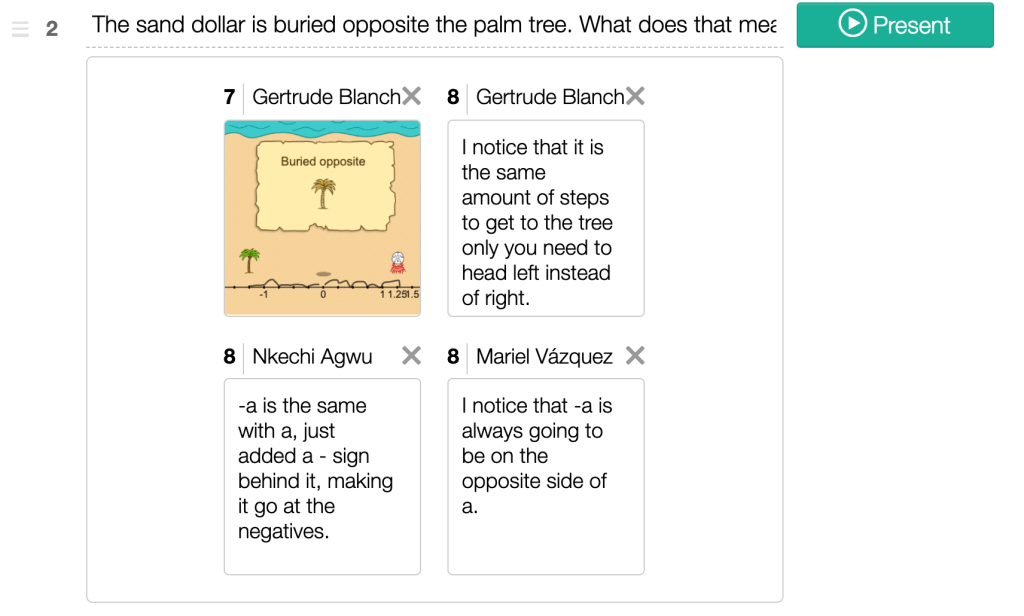Click the collection item number 2
This screenshot has width=1024, height=616.
[x=52, y=29]
